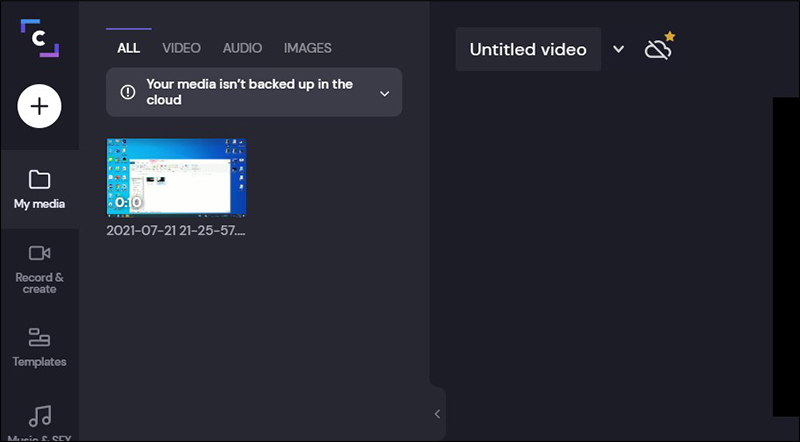Expand the media backup notice chevron
The height and width of the screenshot is (442, 800).
[384, 93]
